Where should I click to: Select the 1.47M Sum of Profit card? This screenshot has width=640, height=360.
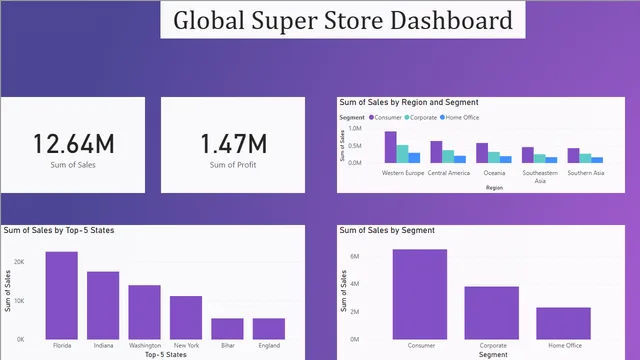[x=233, y=145]
